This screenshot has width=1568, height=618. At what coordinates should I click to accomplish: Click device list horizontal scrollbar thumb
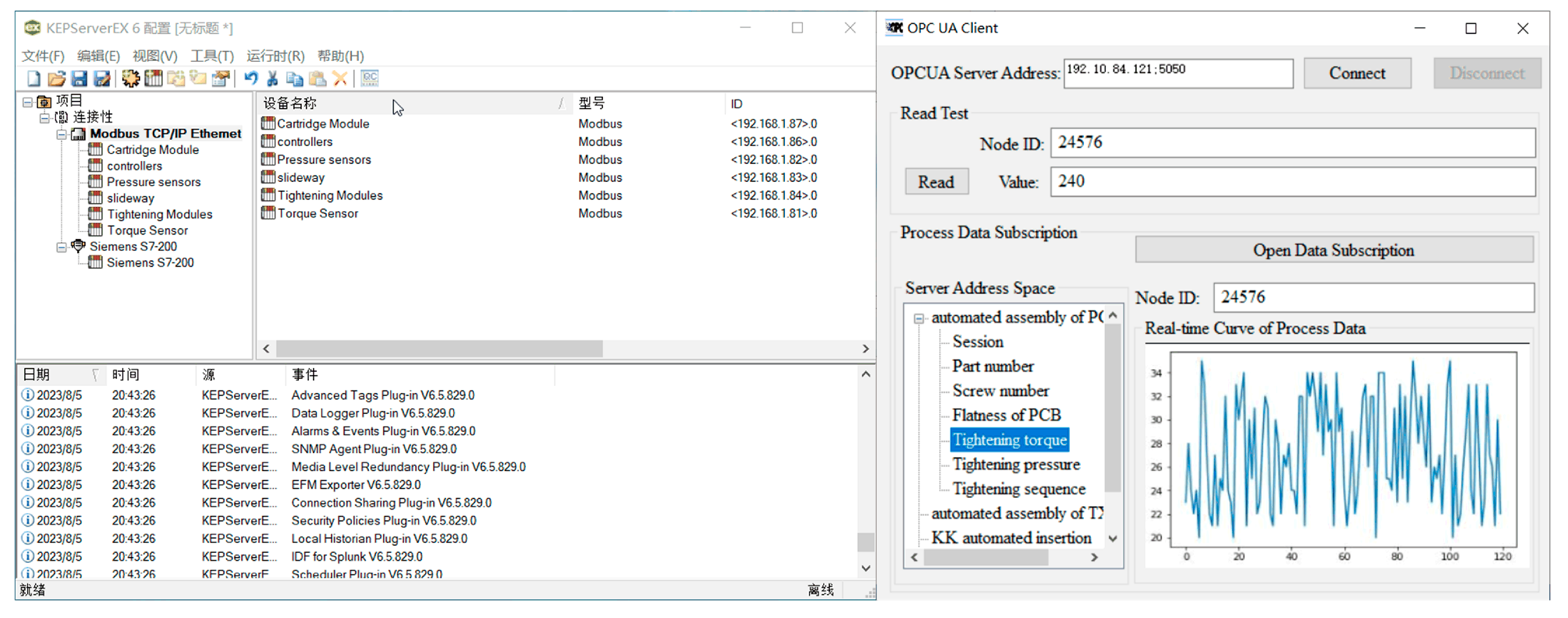click(x=439, y=348)
